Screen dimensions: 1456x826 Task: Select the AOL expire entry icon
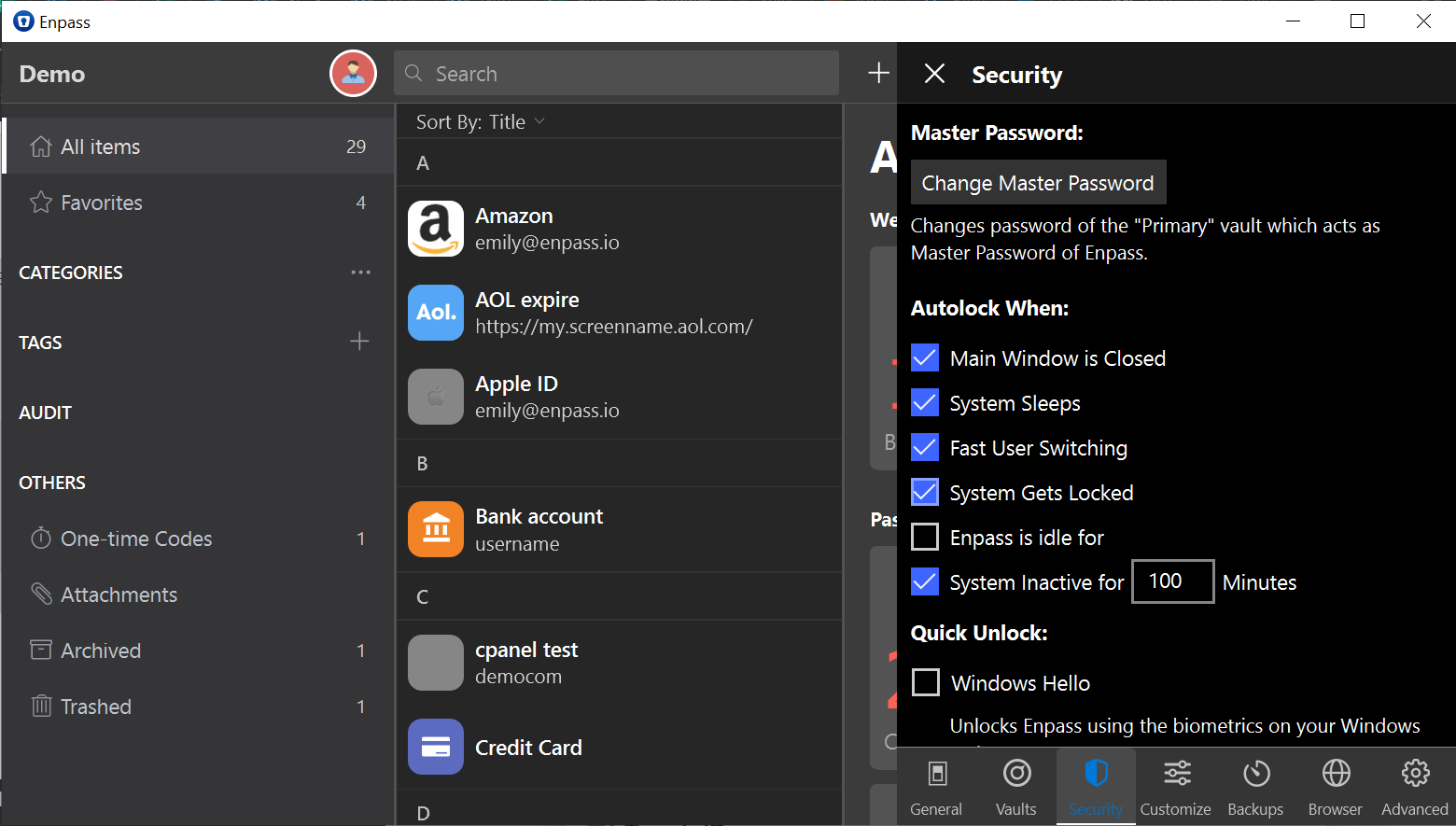(436, 313)
